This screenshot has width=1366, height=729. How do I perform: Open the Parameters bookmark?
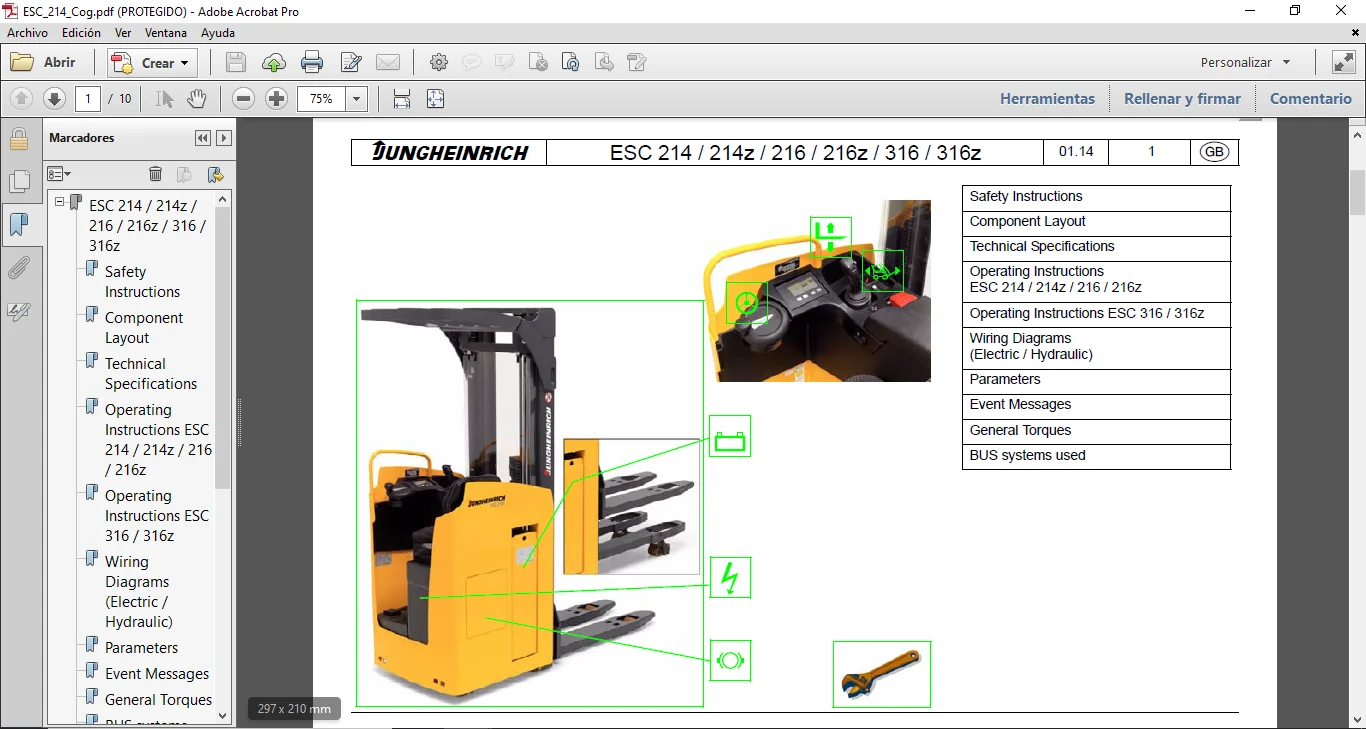click(141, 648)
